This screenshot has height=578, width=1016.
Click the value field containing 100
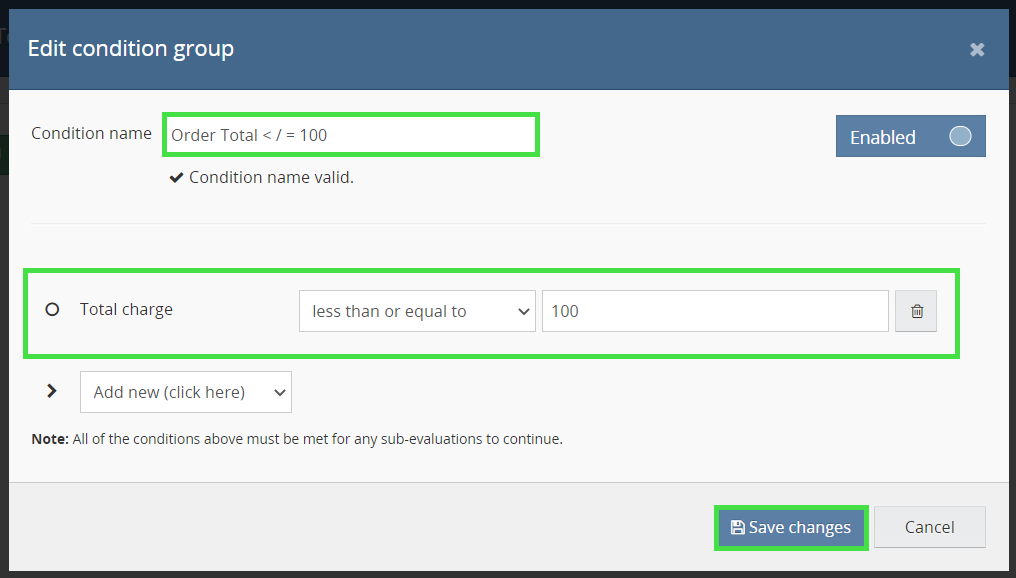[x=714, y=311]
